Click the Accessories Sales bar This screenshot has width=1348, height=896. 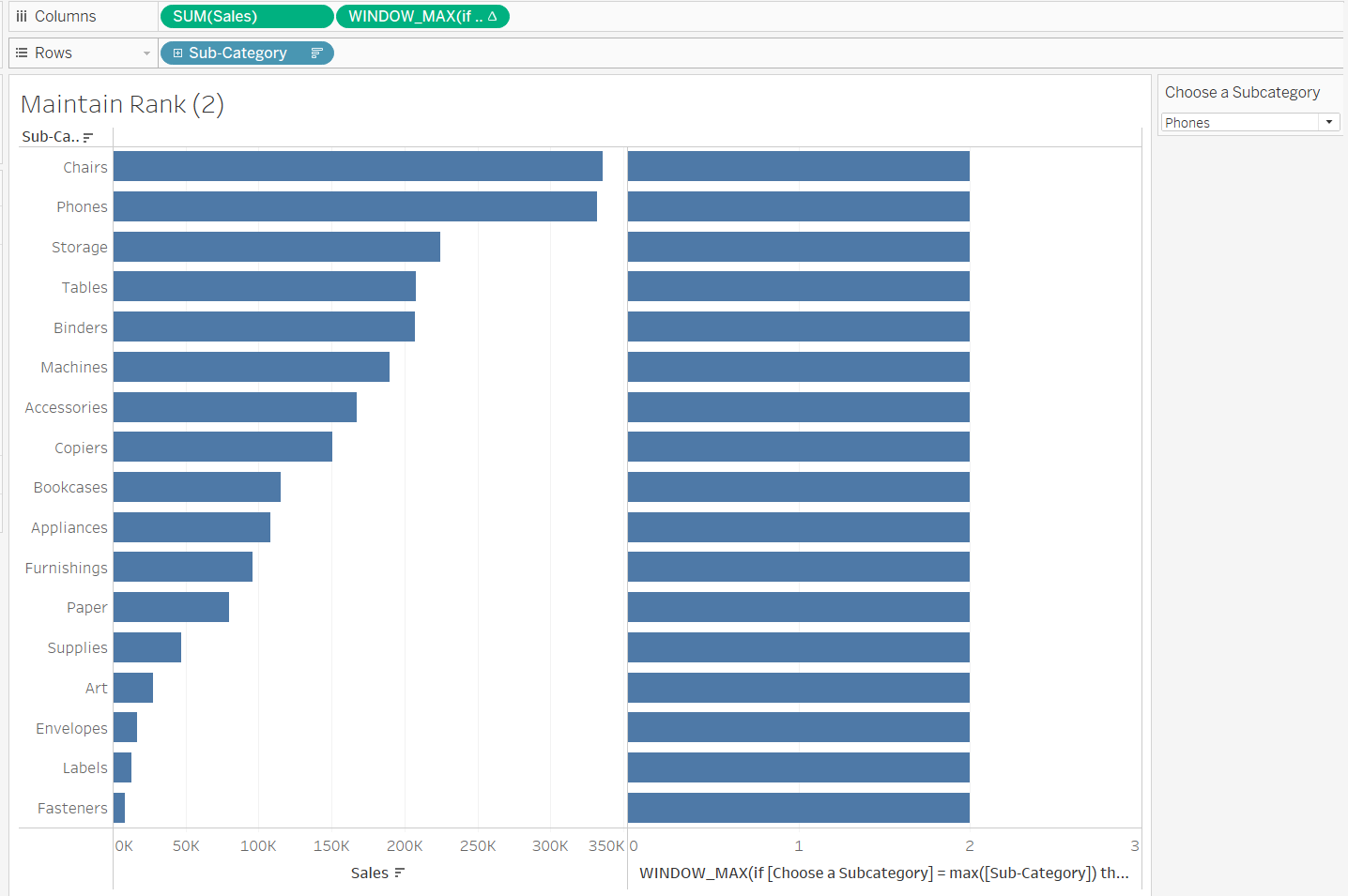[x=235, y=407]
